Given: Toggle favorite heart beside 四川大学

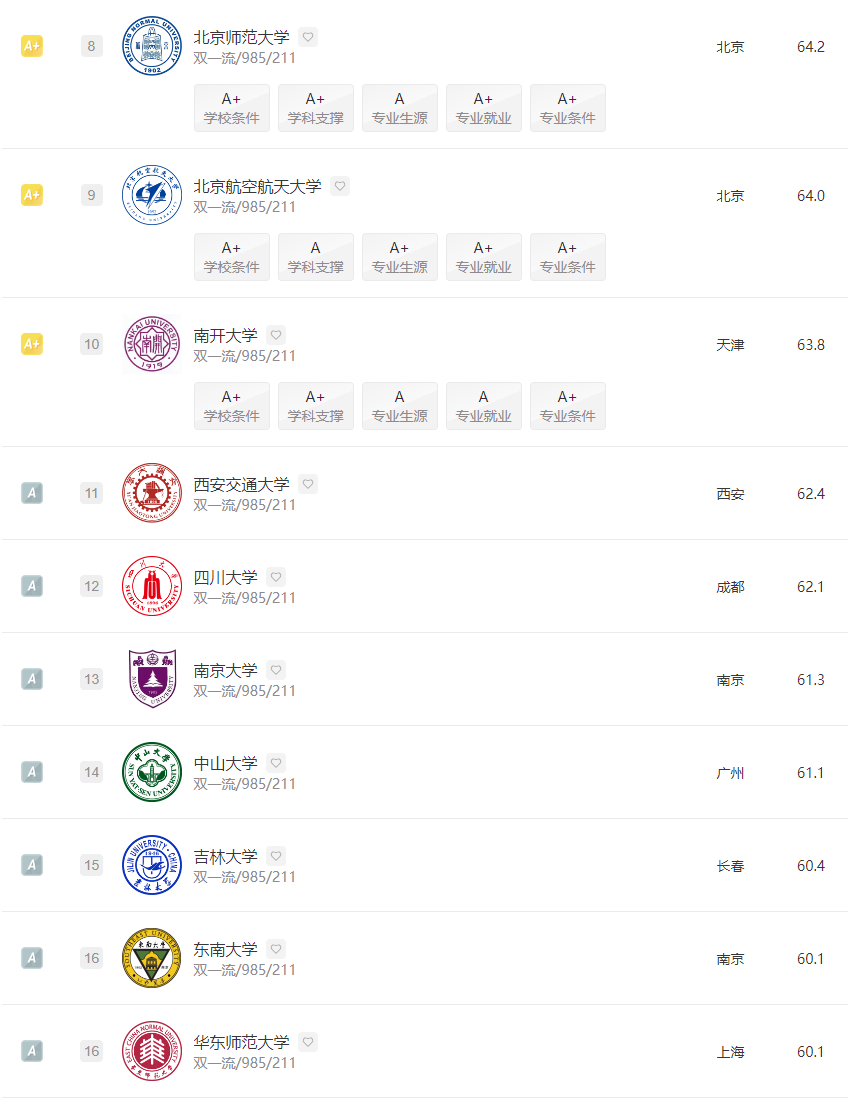Looking at the screenshot, I should (x=276, y=577).
